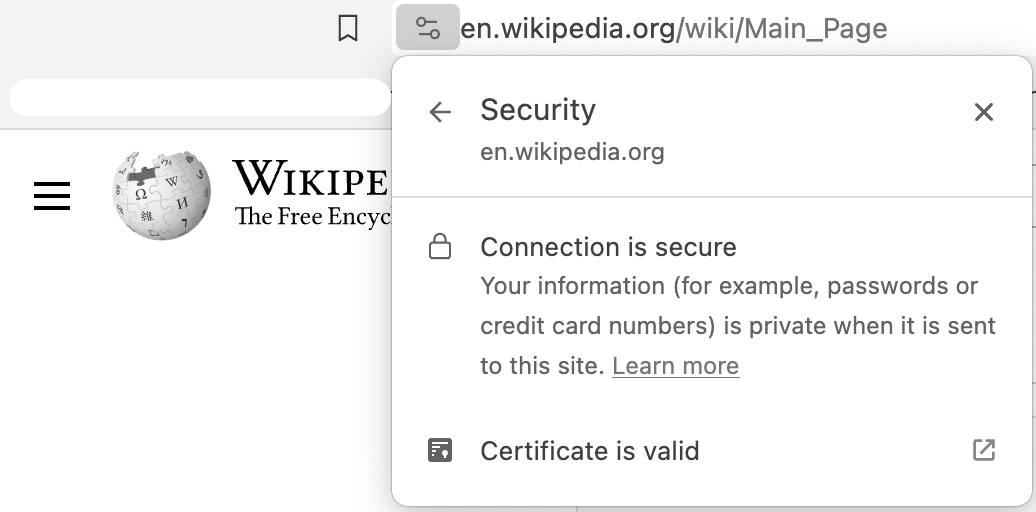The width and height of the screenshot is (1036, 512).
Task: Click the private information description paragraph
Action: click(738, 326)
